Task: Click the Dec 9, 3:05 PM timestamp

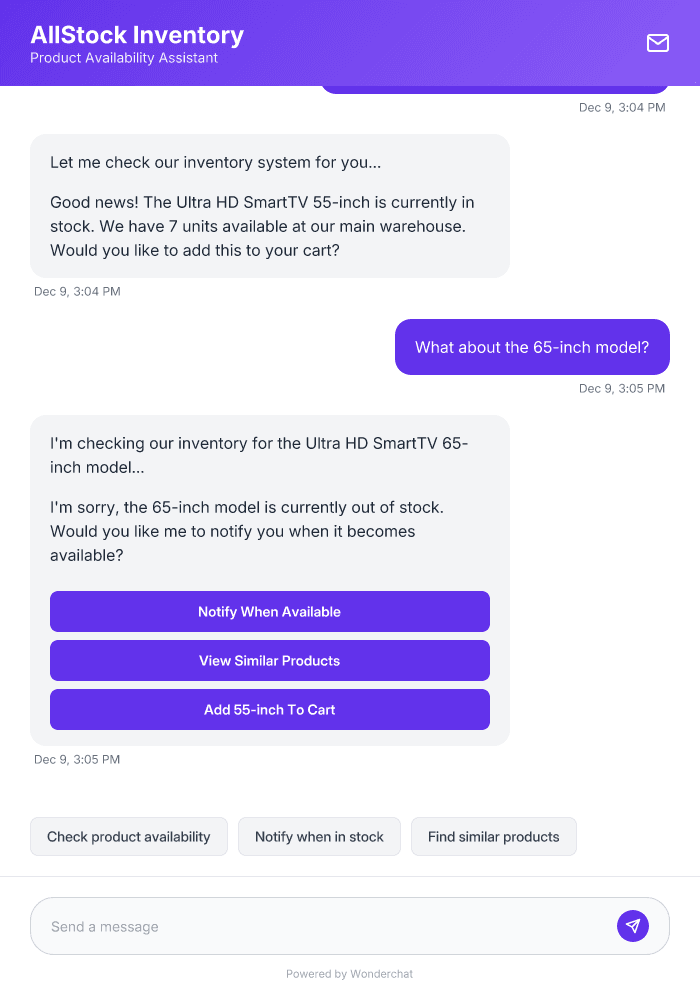Action: click(x=77, y=759)
